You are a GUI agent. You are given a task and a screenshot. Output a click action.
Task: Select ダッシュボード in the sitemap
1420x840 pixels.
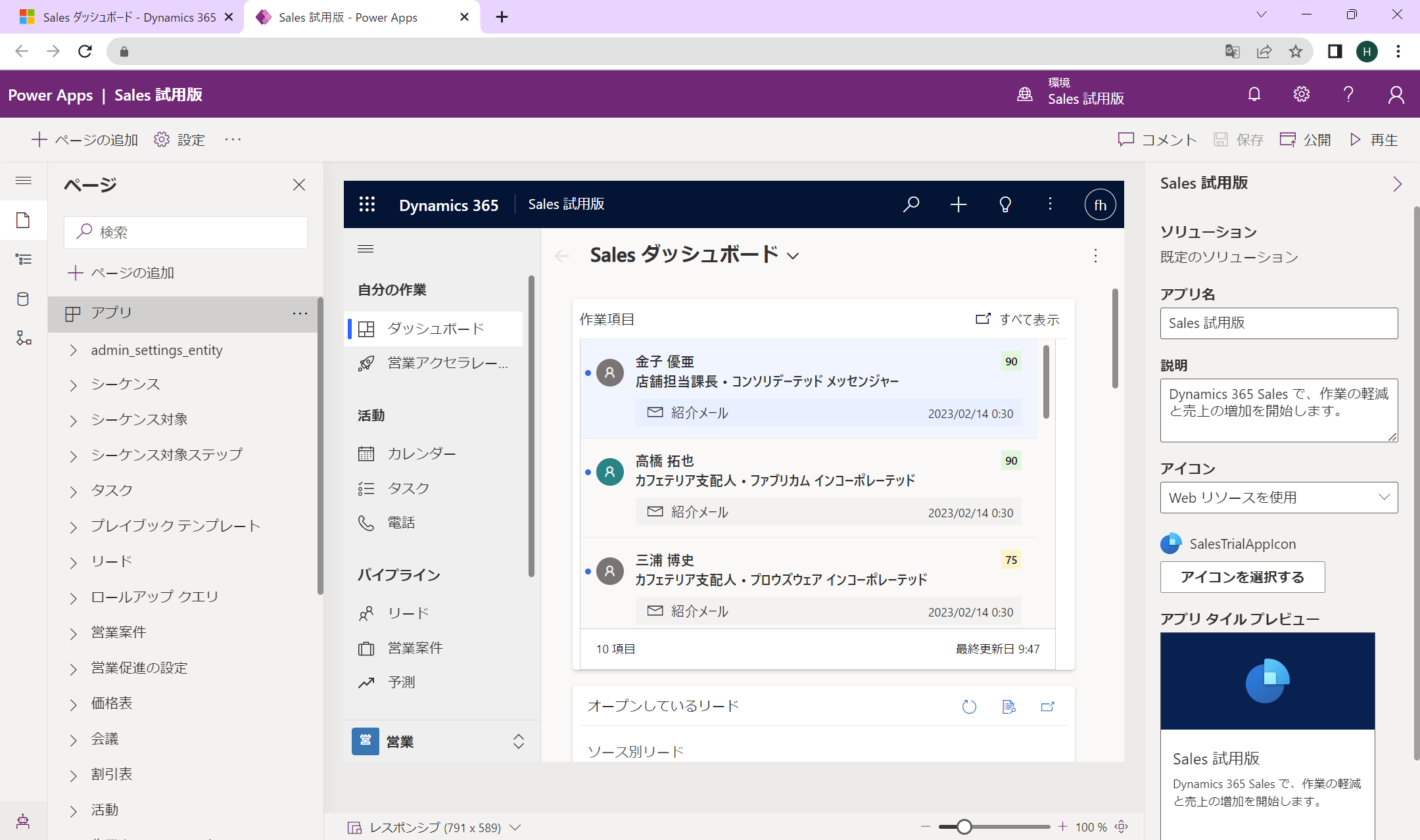(434, 329)
